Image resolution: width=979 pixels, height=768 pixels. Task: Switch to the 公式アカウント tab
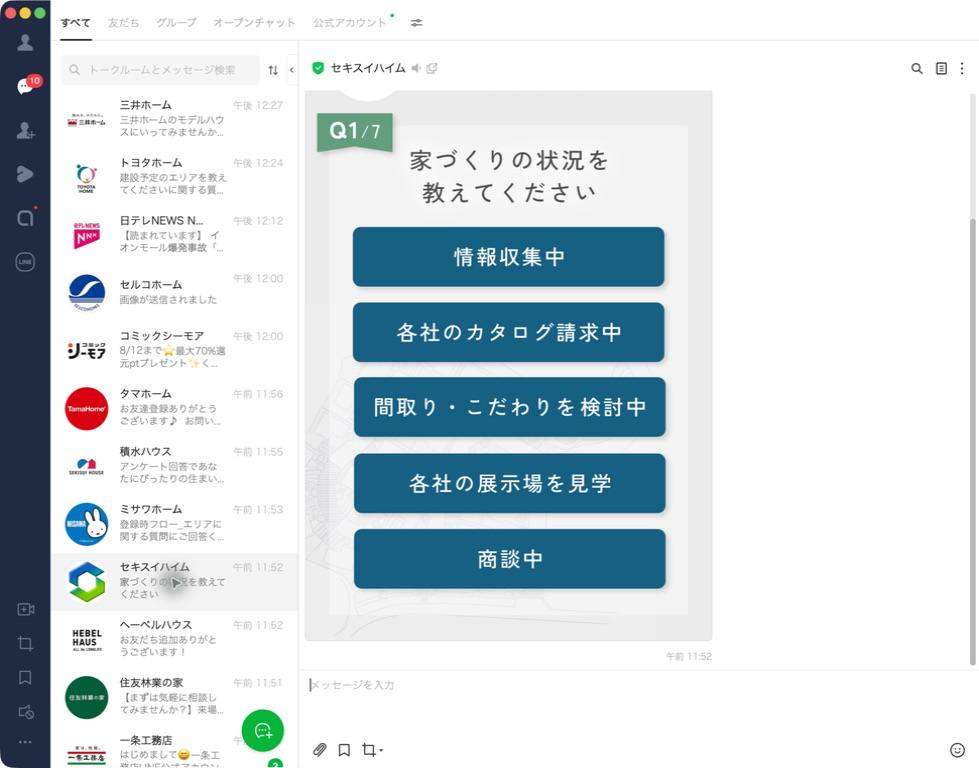coord(350,23)
